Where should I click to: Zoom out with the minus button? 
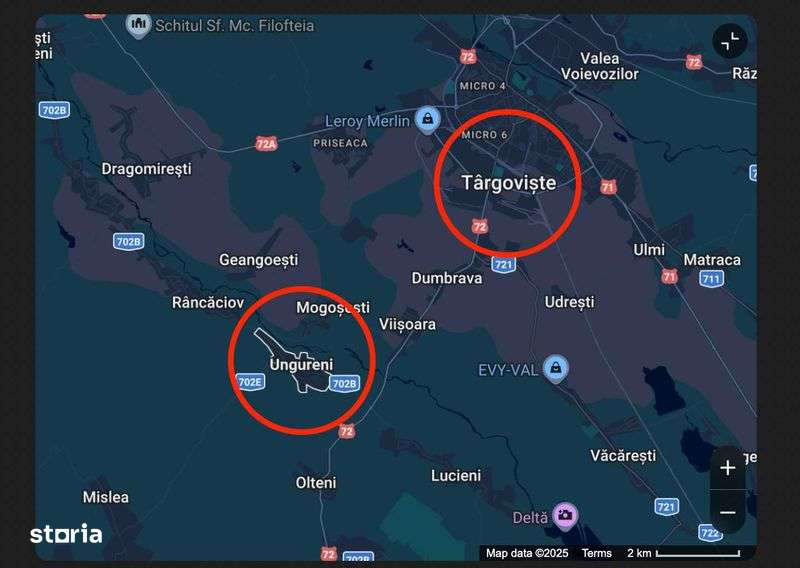tap(728, 512)
